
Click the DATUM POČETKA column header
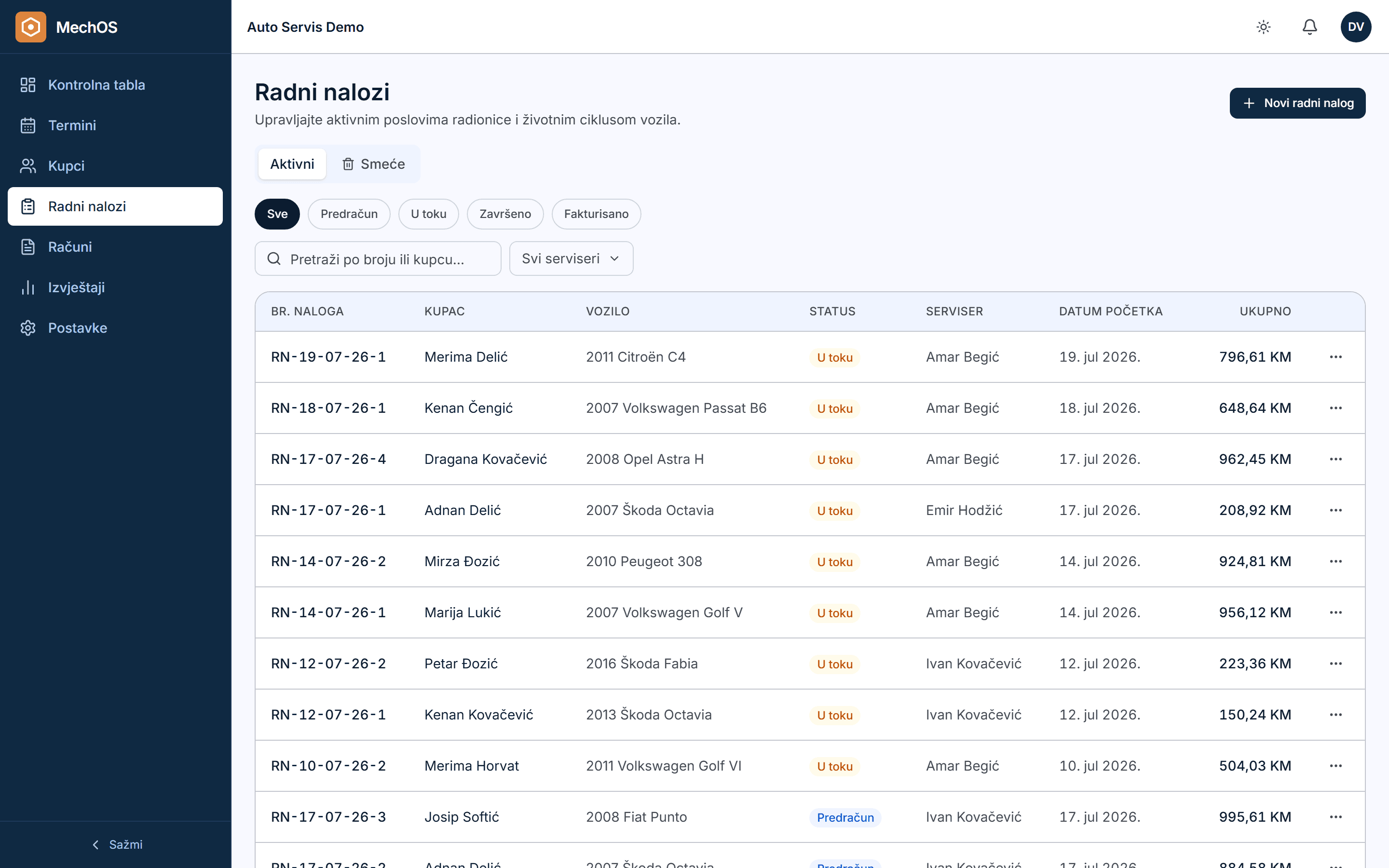(x=1111, y=311)
